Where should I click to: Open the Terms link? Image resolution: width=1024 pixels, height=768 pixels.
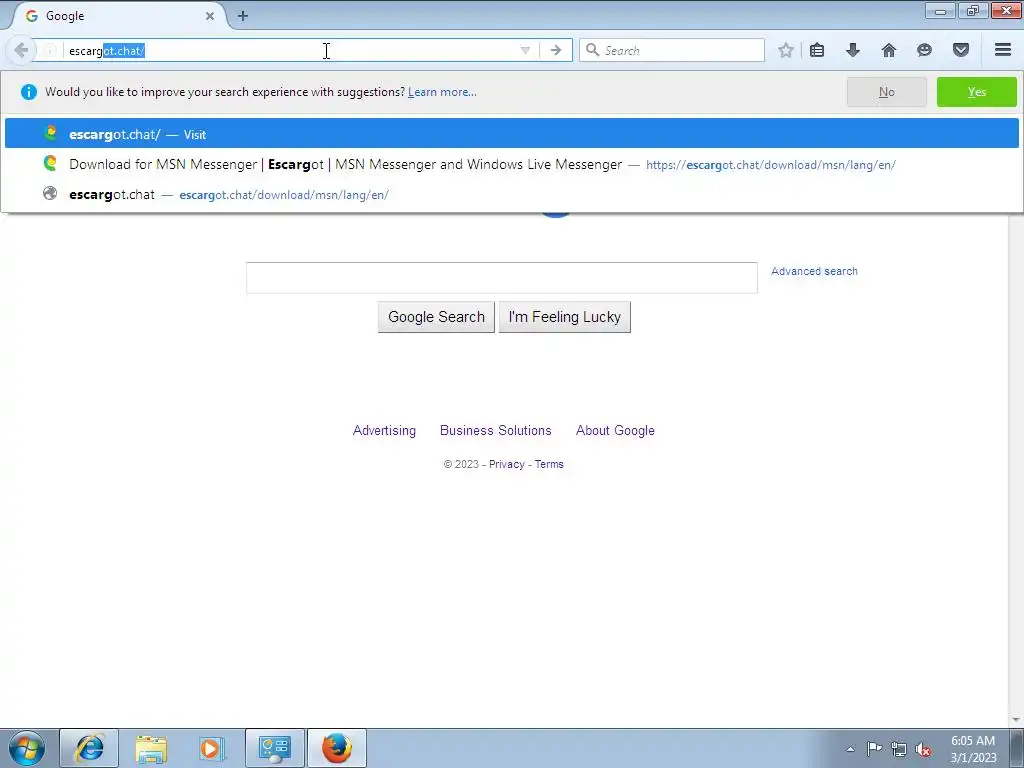pos(549,464)
